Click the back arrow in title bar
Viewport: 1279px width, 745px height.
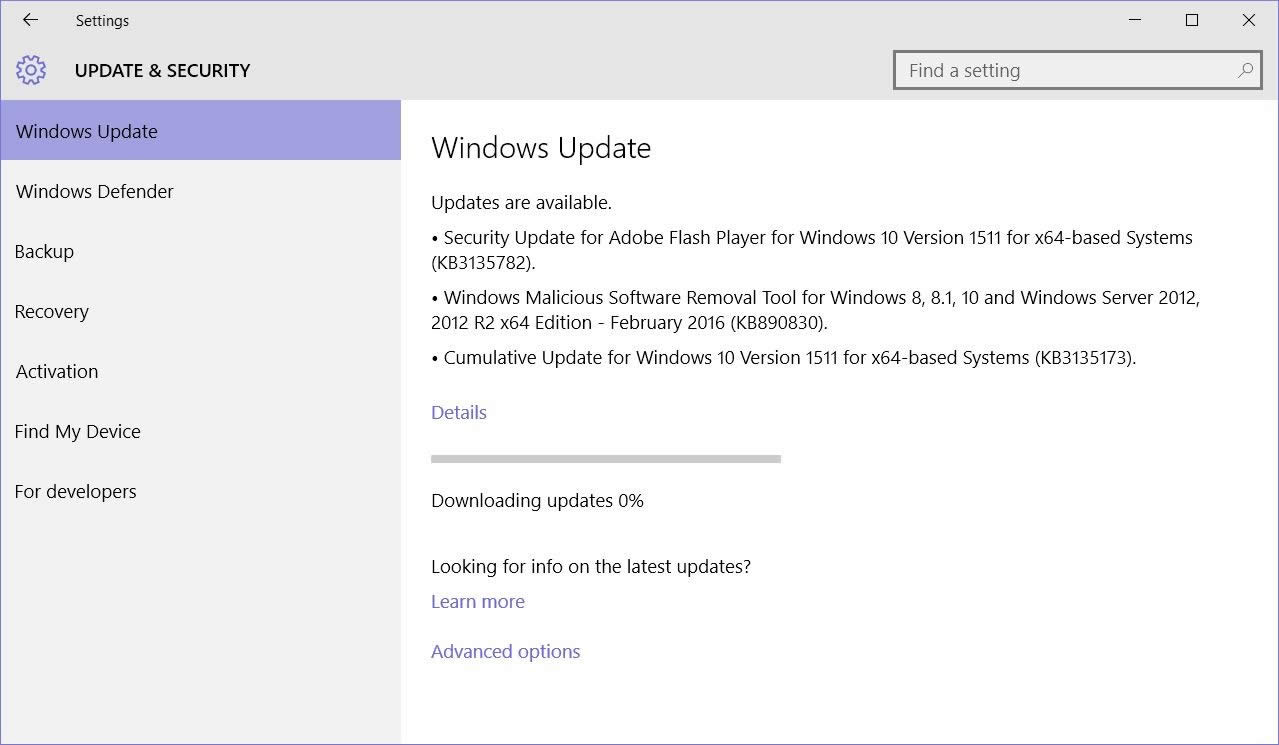(x=29, y=19)
